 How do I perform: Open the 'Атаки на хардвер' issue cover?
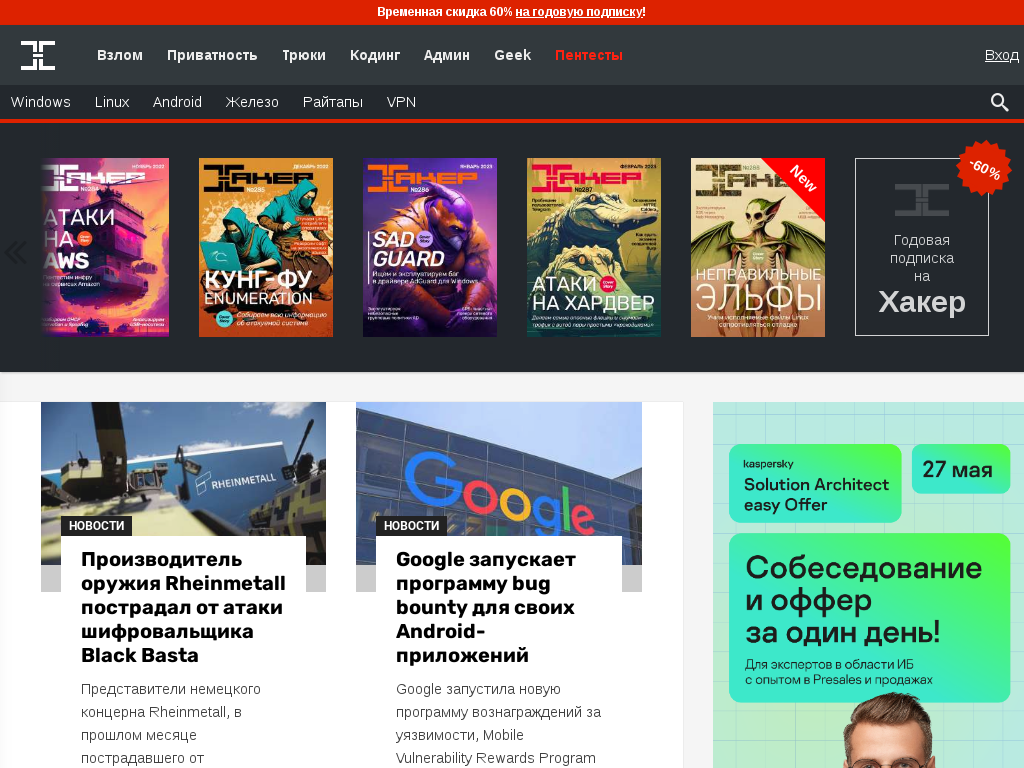point(594,248)
